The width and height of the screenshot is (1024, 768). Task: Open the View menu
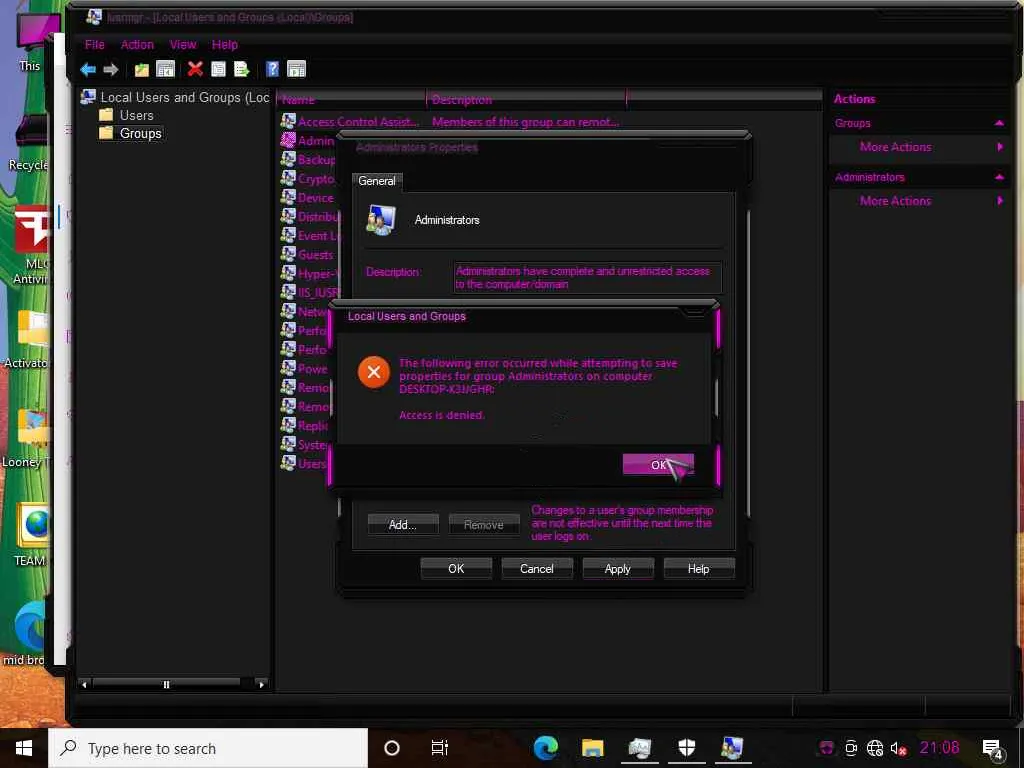click(x=183, y=44)
